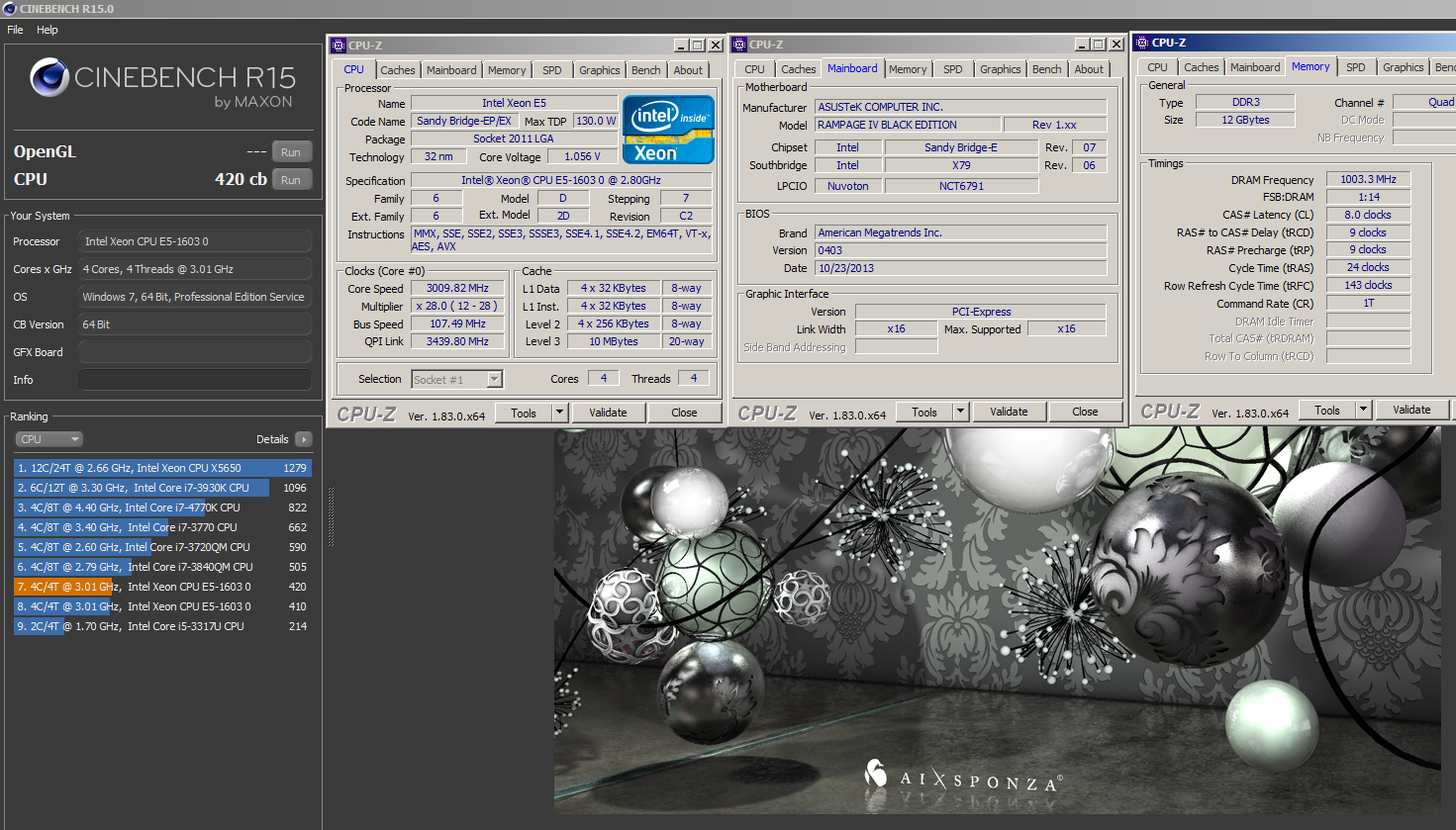
Task: Select ranking row Xeon X5650 score 1279
Action: tap(162, 468)
